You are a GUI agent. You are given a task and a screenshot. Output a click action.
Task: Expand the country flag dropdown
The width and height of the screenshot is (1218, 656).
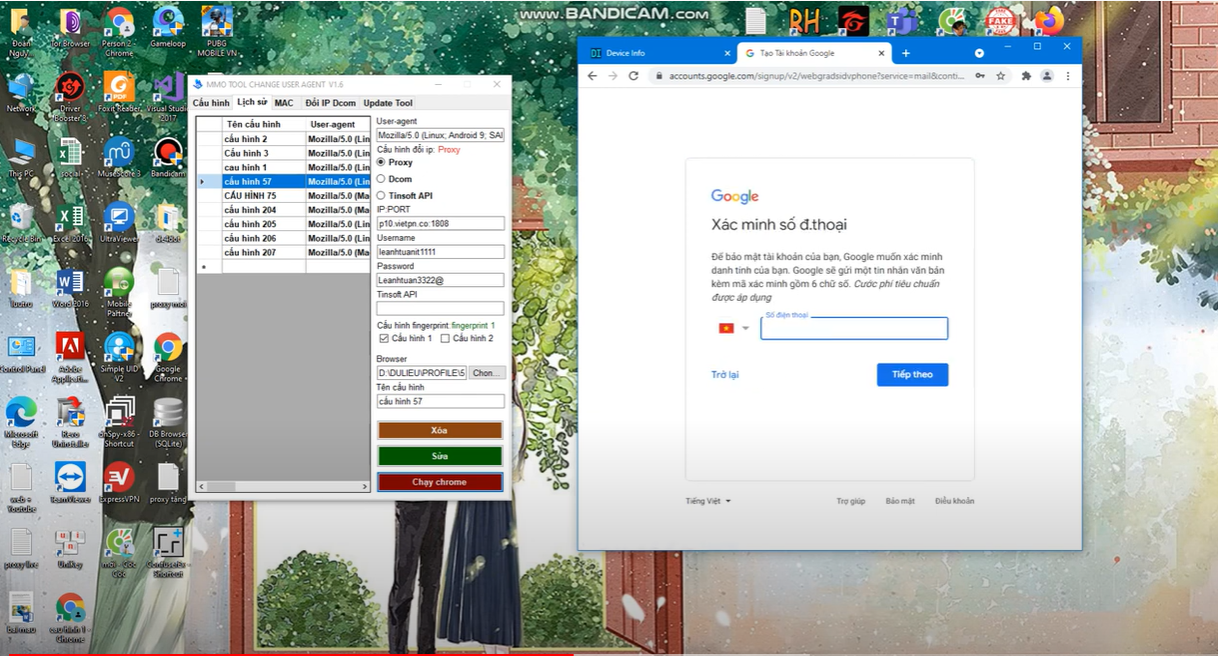[733, 328]
